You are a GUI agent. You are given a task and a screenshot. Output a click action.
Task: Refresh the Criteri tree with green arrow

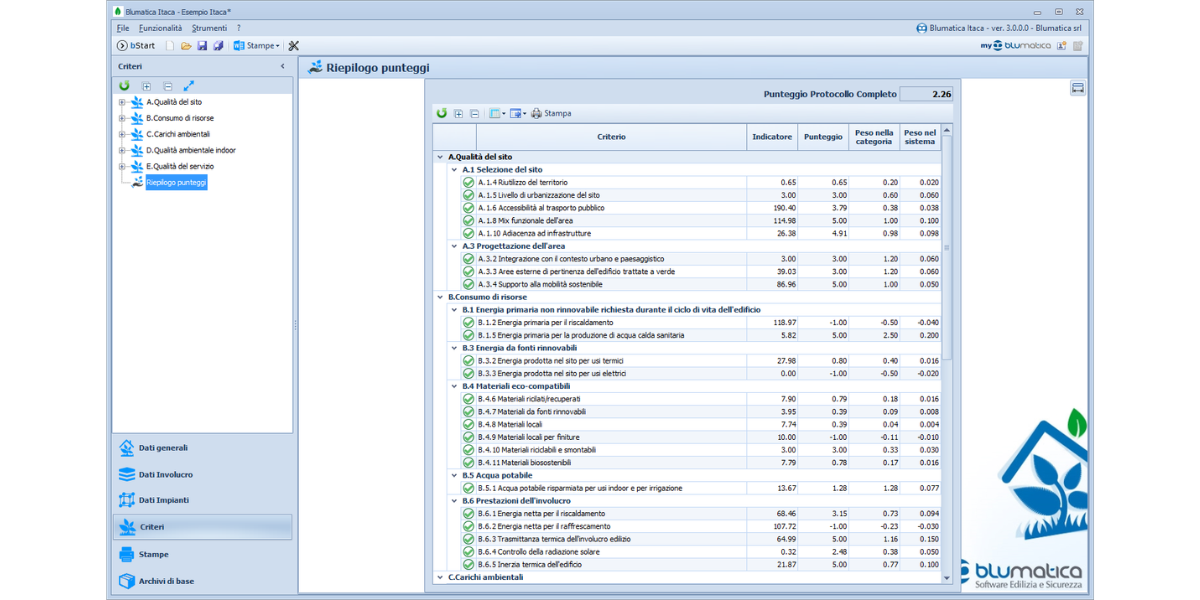124,87
